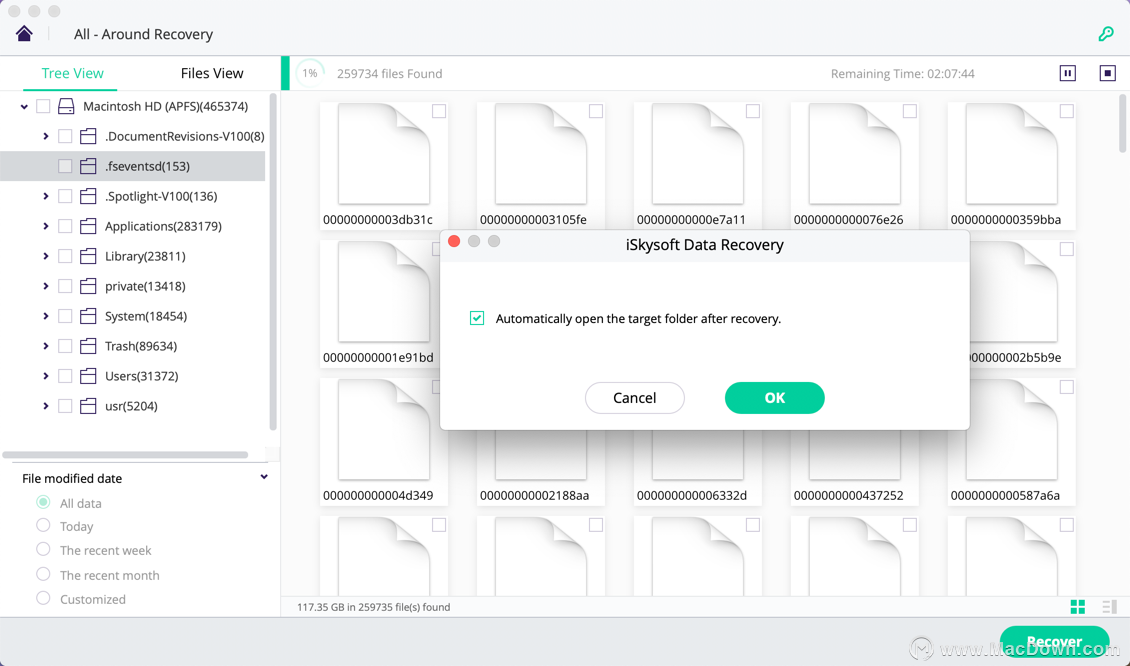
Task: Click the private folder icon
Action: point(88,286)
